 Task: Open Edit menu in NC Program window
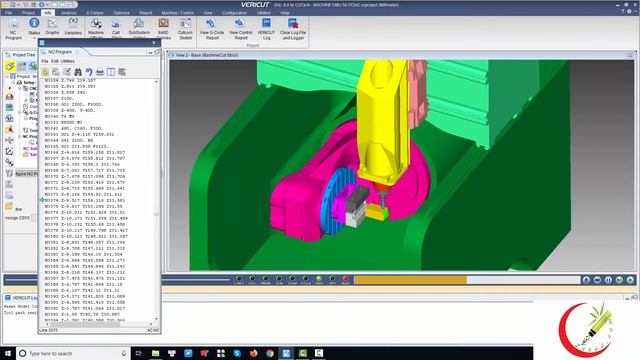pyautogui.click(x=55, y=61)
